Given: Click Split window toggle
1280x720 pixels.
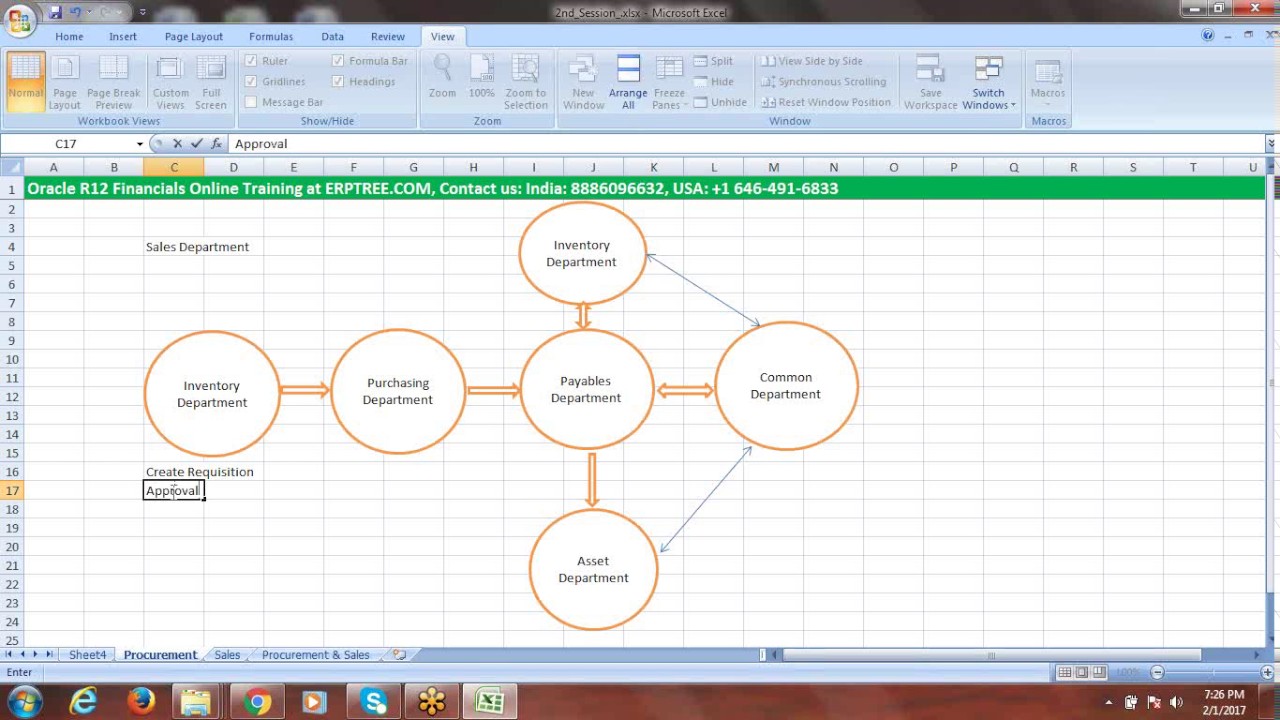Looking at the screenshot, I should (x=713, y=61).
